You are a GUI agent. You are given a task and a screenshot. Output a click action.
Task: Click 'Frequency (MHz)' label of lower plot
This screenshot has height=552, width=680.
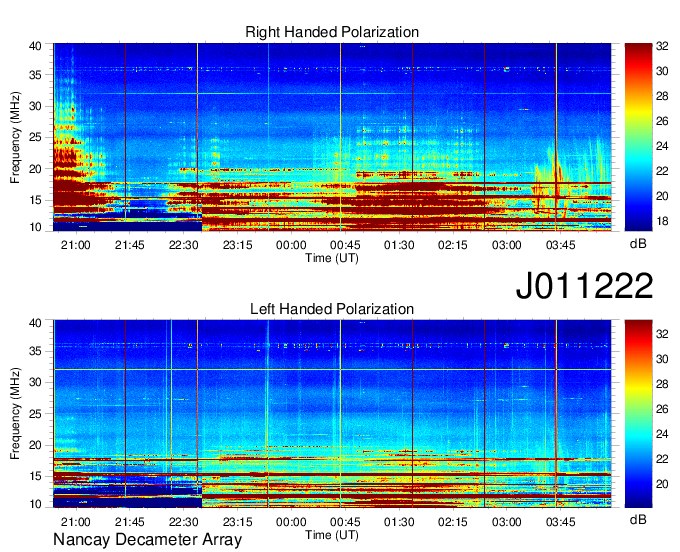[15, 414]
